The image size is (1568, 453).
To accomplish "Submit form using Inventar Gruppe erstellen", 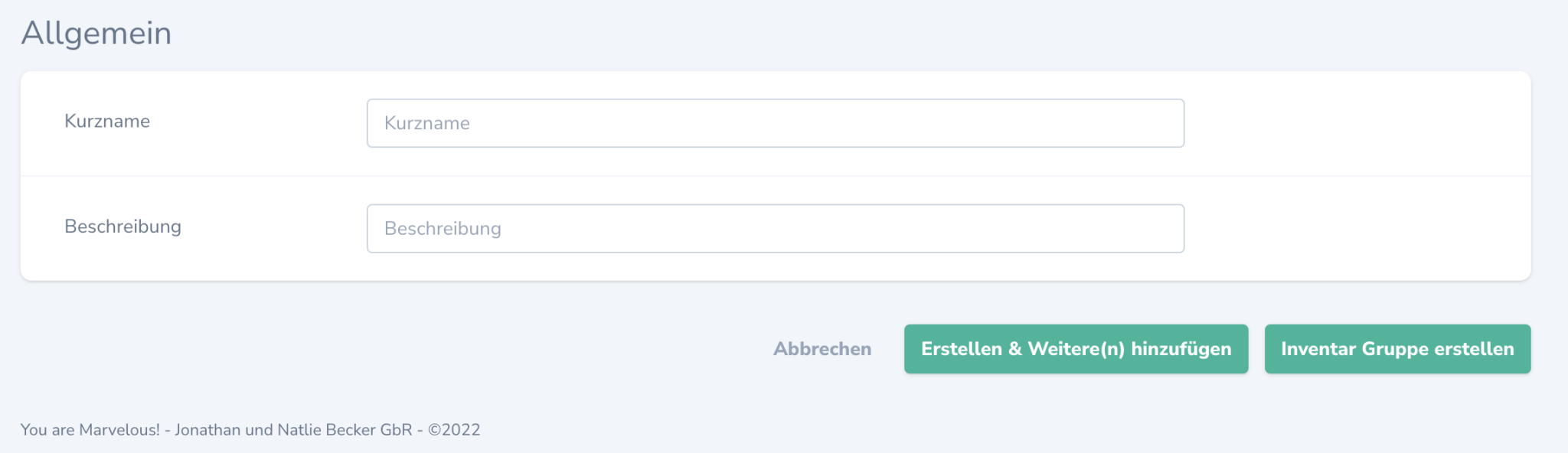I will click(x=1397, y=348).
